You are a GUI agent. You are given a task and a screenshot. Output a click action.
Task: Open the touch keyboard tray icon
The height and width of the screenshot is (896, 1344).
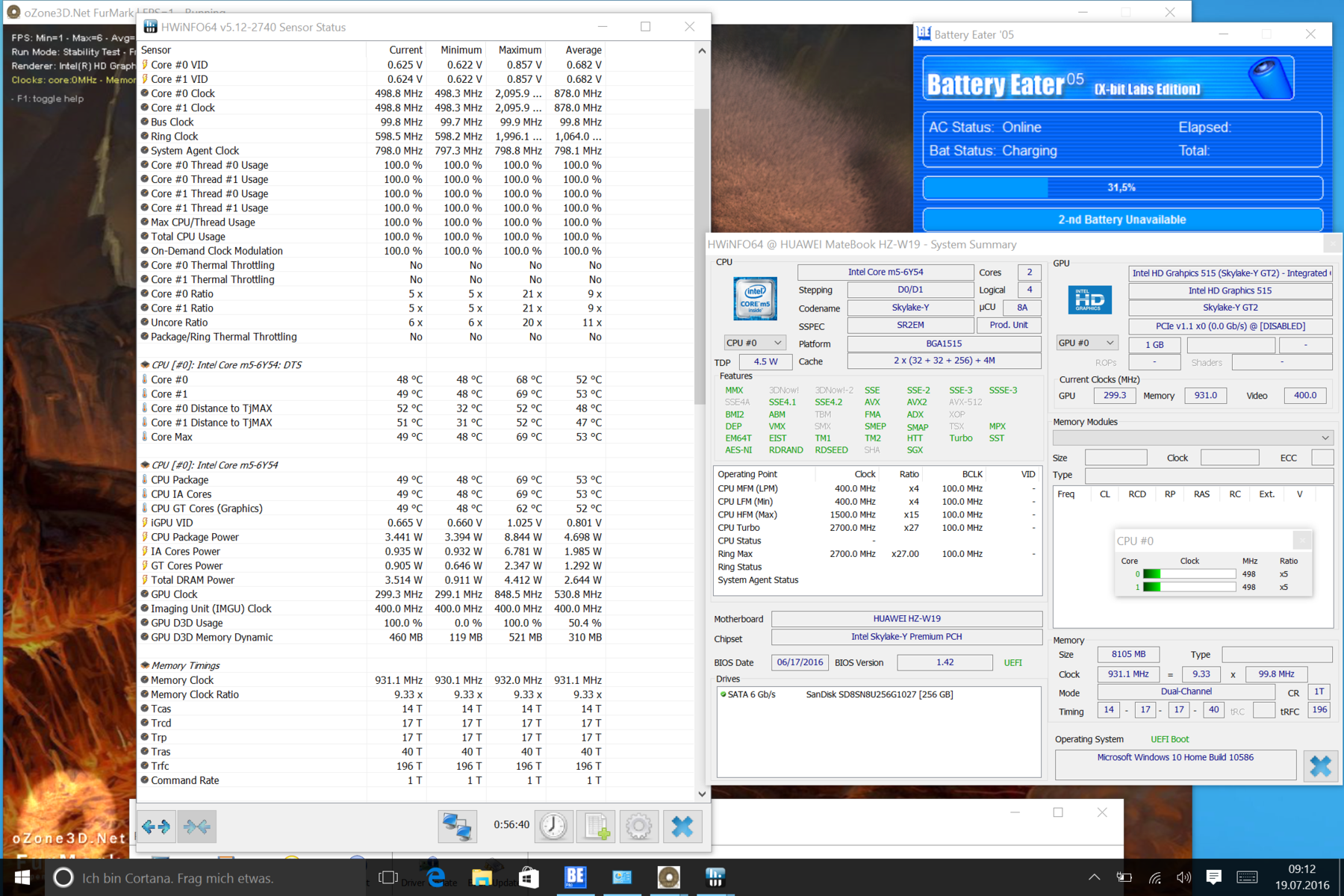1247,877
